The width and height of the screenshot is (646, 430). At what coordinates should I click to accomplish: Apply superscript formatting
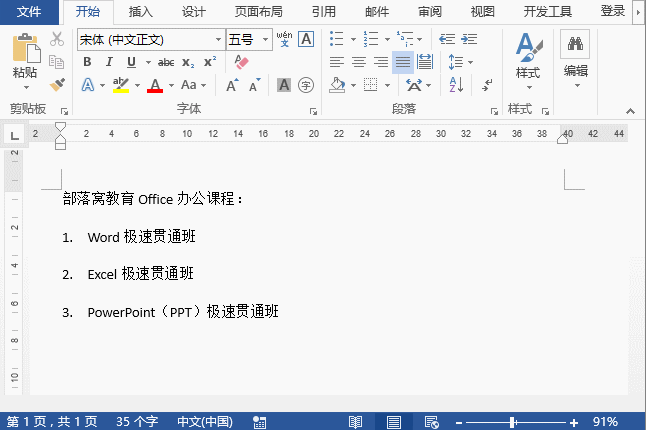210,62
